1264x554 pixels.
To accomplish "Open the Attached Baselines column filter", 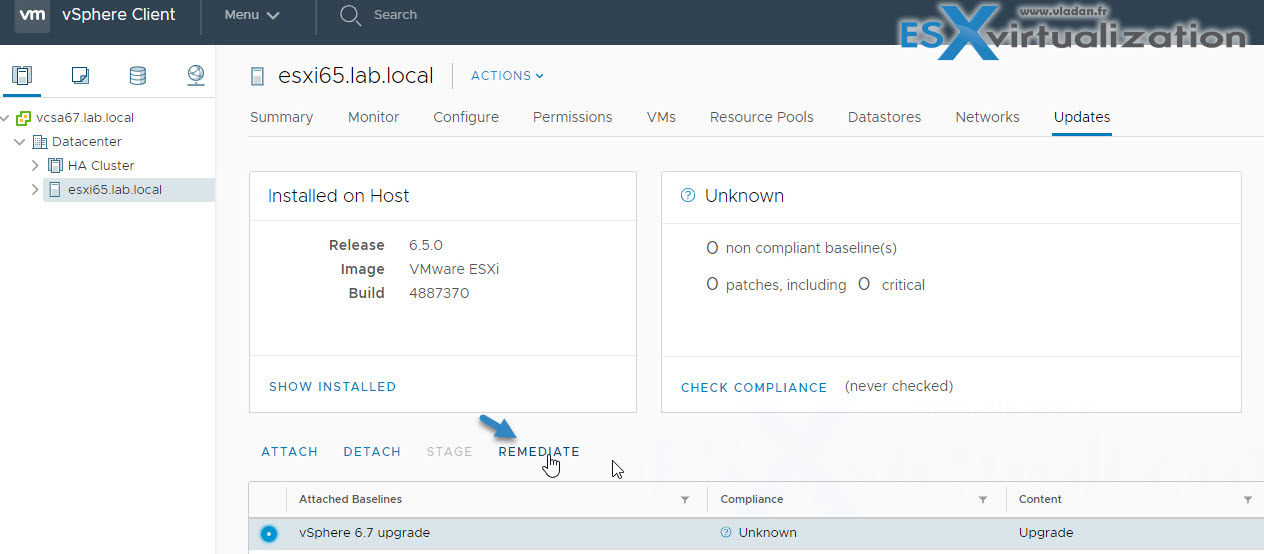I will click(685, 499).
